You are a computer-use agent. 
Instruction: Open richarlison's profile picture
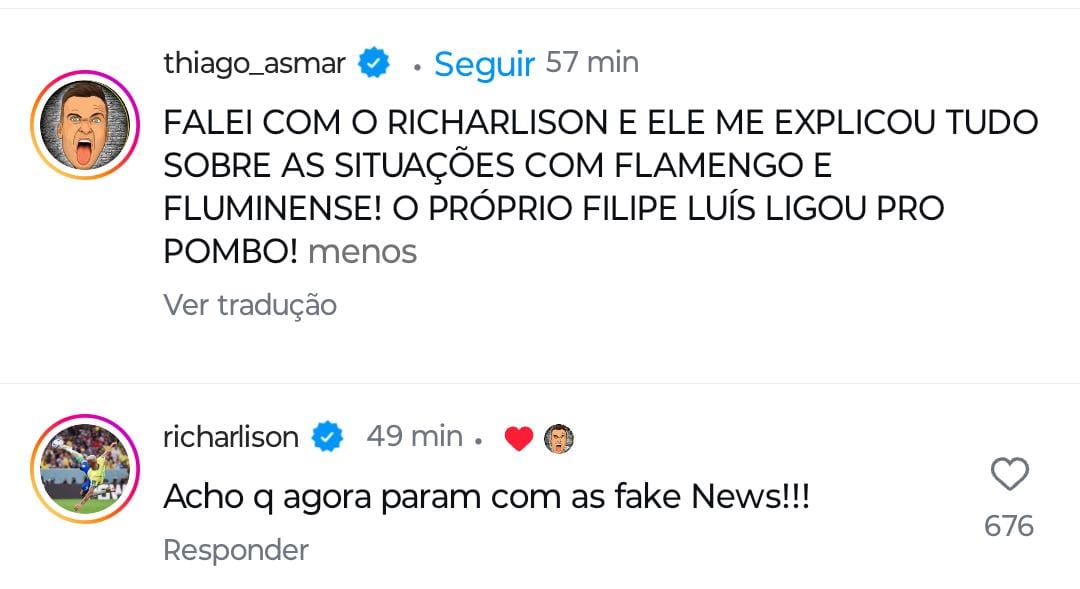coord(84,467)
